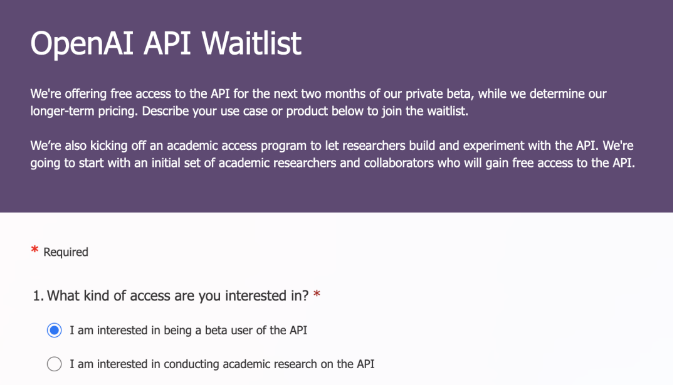
Task: Click the line starting 'longer-term pricing'
Action: click(249, 111)
